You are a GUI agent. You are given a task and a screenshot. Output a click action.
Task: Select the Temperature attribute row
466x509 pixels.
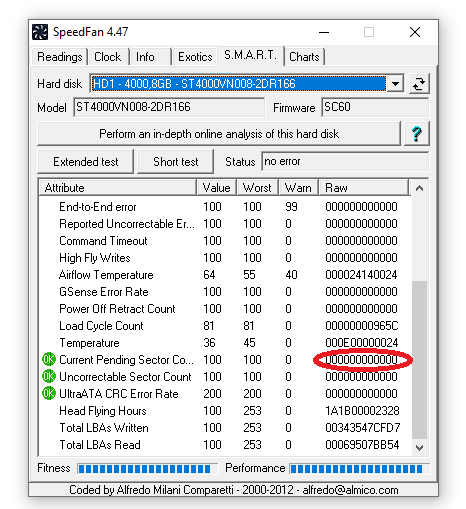225,343
